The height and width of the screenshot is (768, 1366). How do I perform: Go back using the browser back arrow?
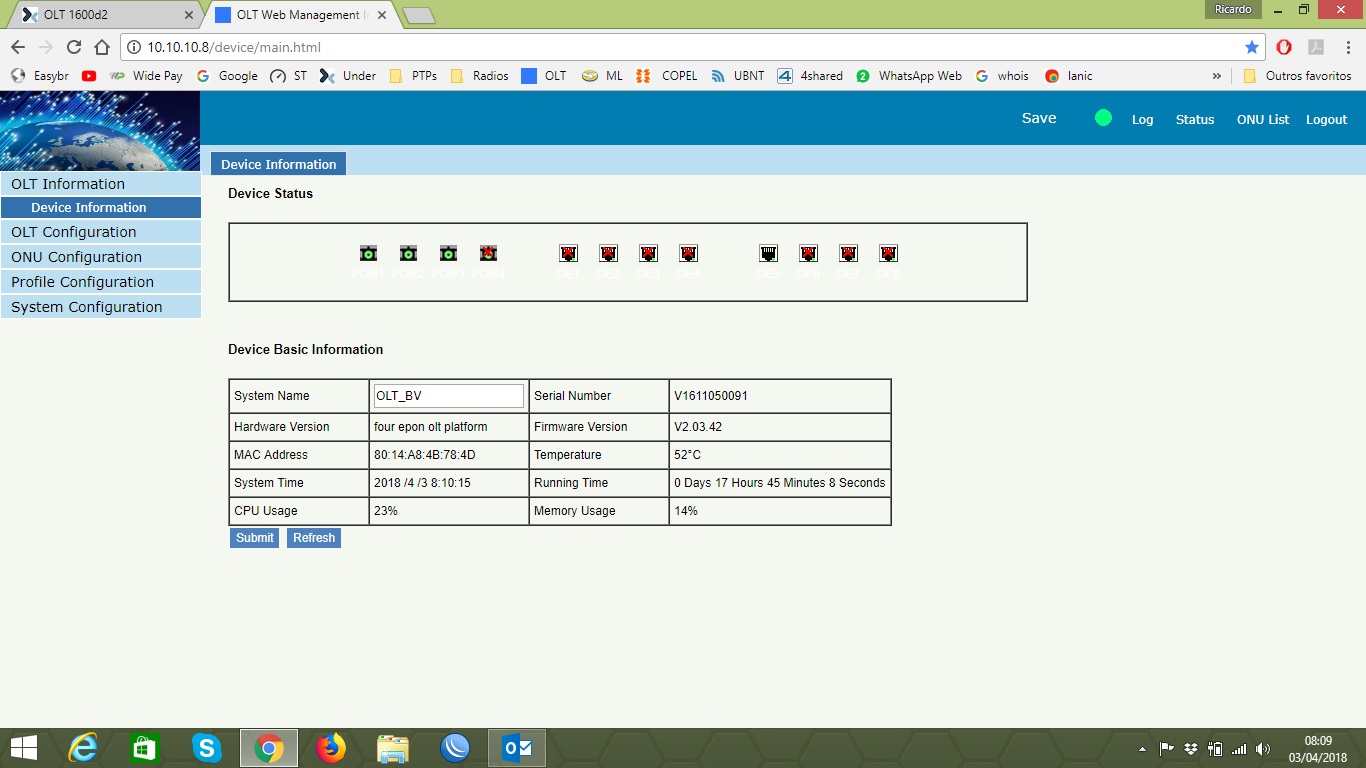point(17,47)
